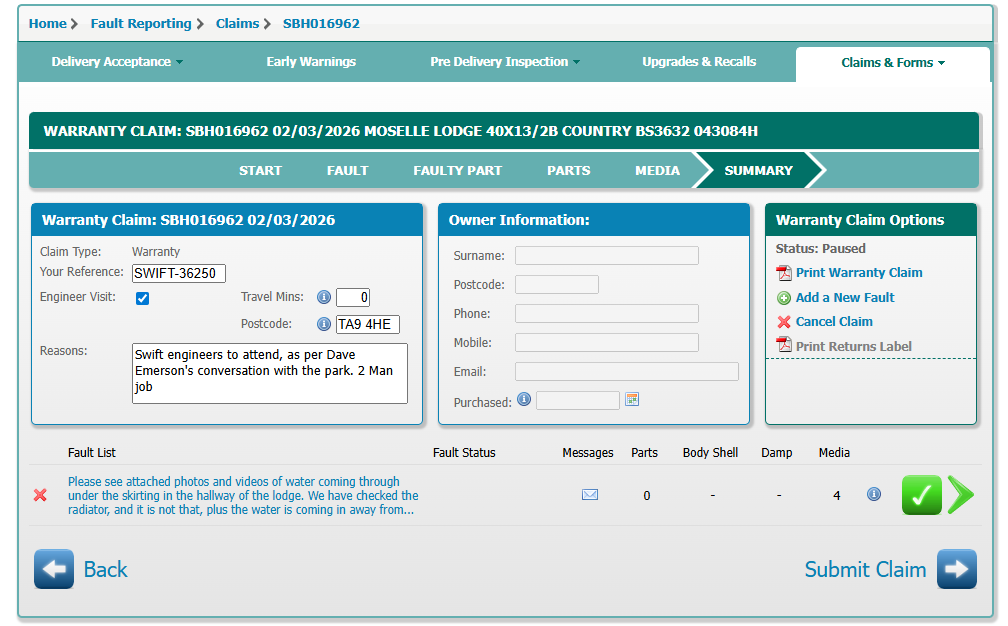This screenshot has width=1008, height=626.
Task: Open the water leak fault description link
Action: (243, 496)
